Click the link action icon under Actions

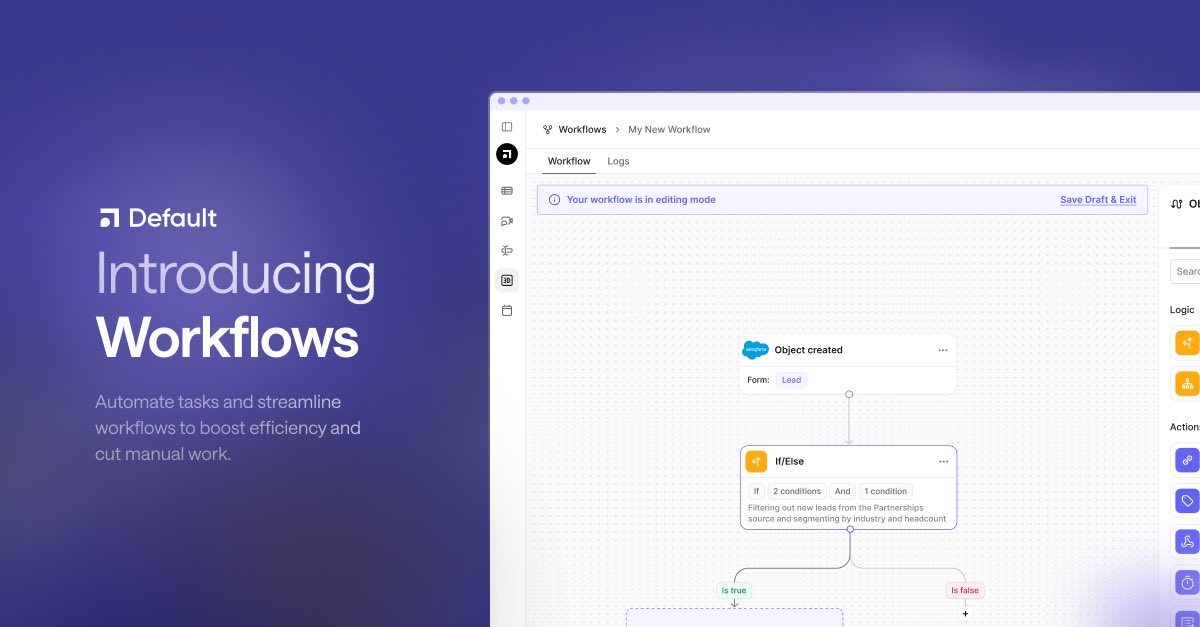pyautogui.click(x=1186, y=460)
